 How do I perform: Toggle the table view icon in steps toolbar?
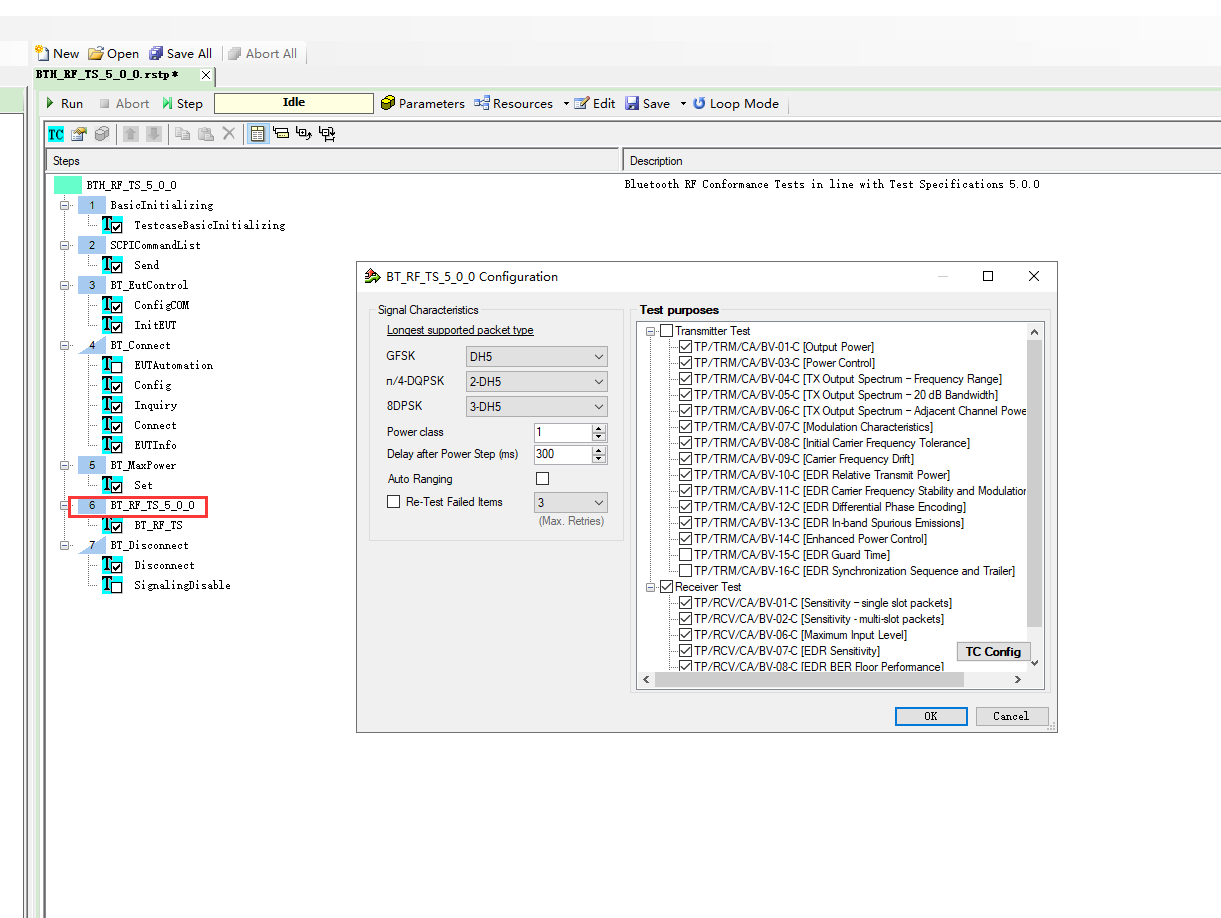[x=258, y=134]
